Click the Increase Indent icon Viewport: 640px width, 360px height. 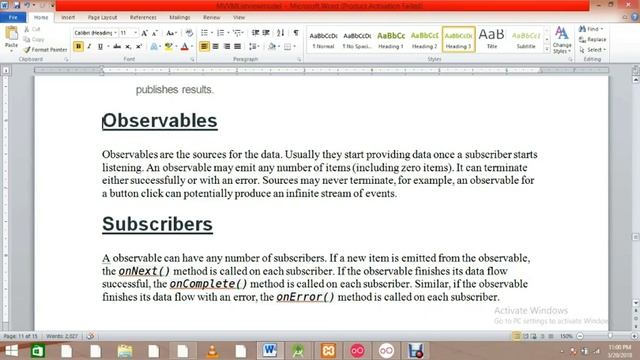[266, 33]
